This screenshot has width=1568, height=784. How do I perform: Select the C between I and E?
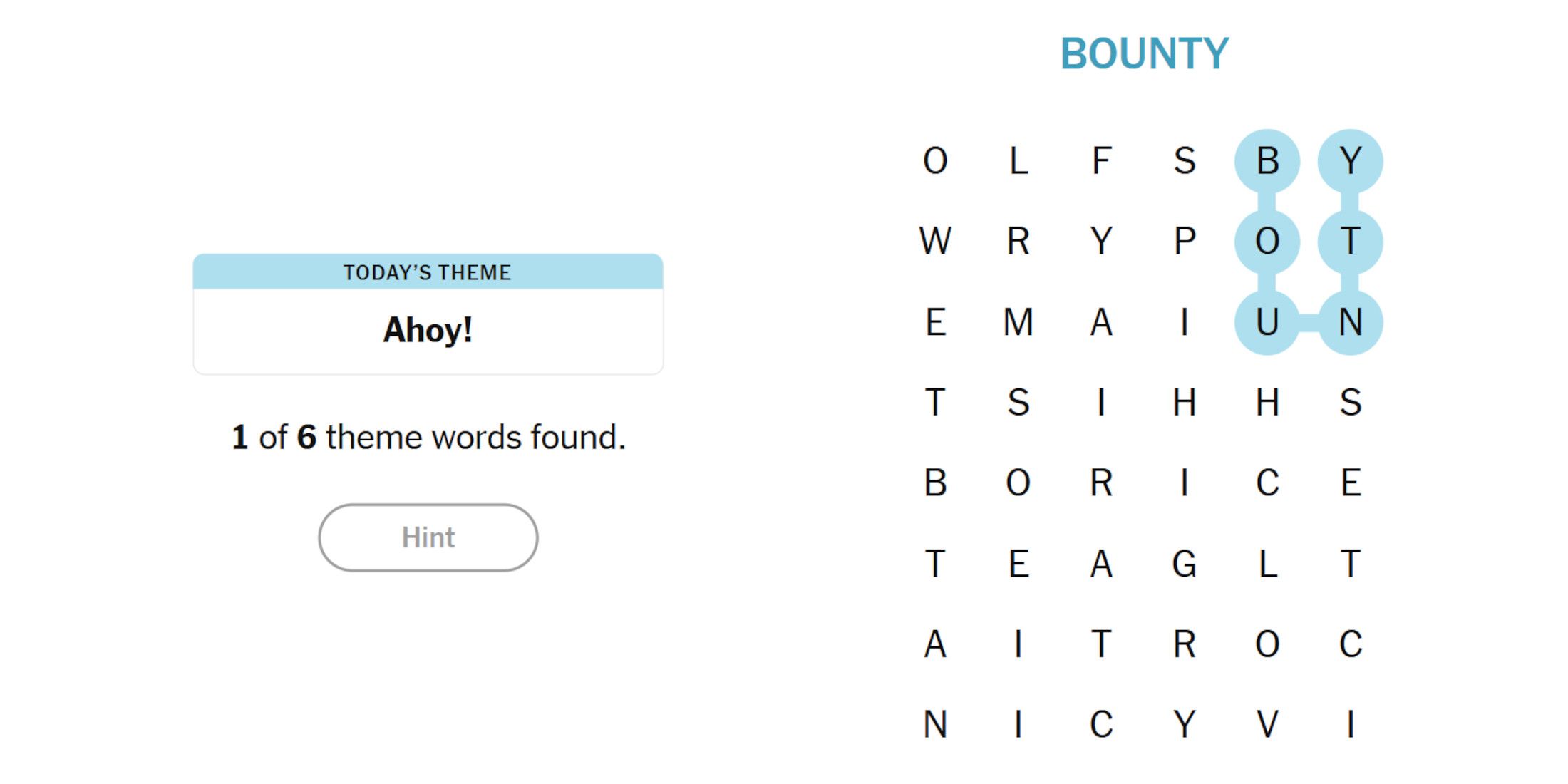[x=1267, y=483]
